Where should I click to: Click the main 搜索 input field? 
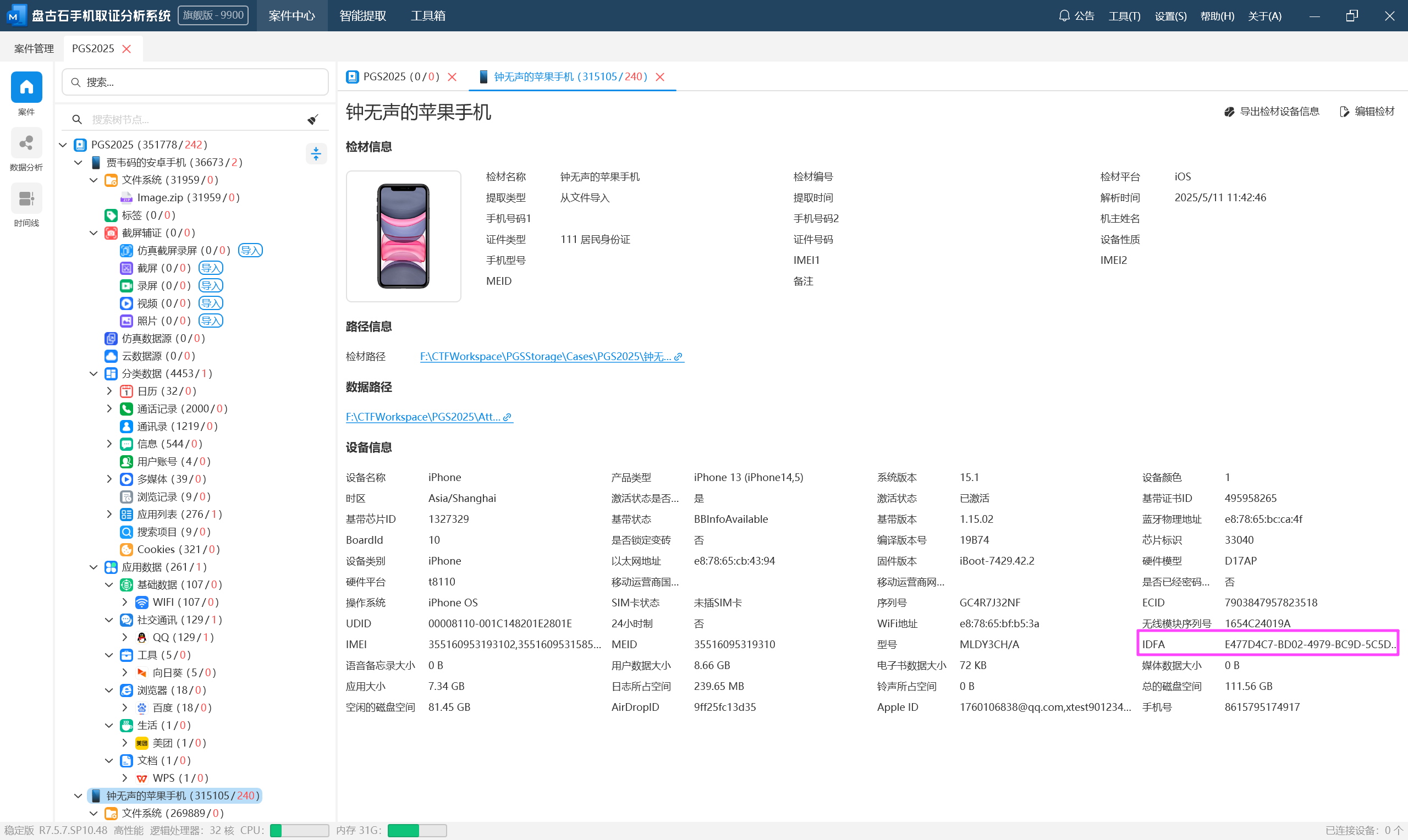pos(195,82)
